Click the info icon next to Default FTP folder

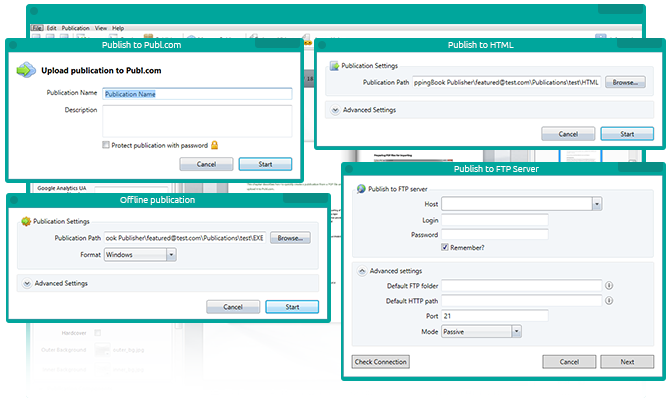tap(609, 285)
